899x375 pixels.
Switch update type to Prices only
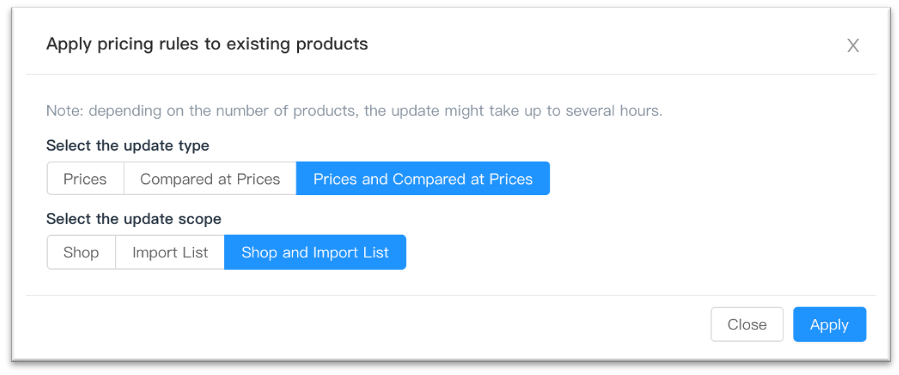click(x=85, y=179)
